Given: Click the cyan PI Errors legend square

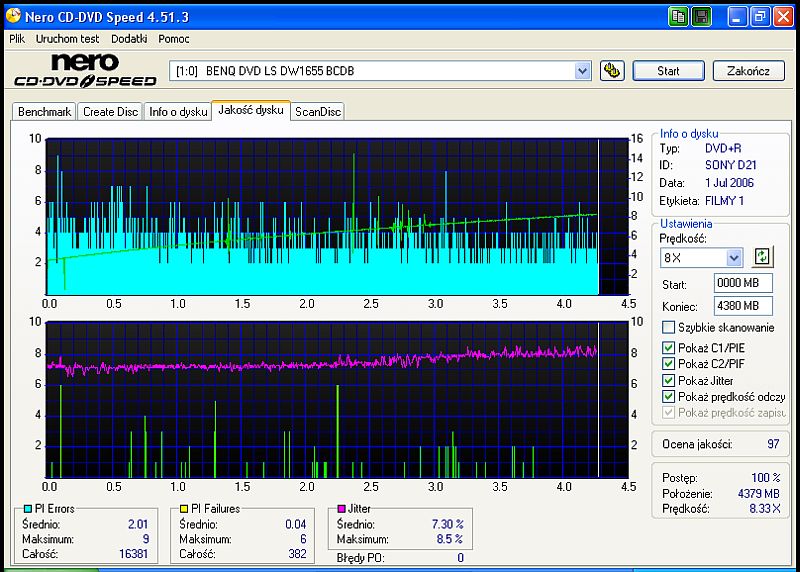Looking at the screenshot, I should click(x=28, y=509).
